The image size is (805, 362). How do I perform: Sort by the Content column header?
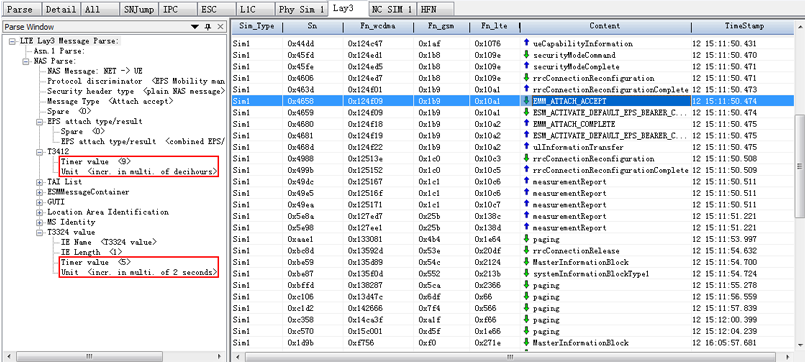coord(605,26)
